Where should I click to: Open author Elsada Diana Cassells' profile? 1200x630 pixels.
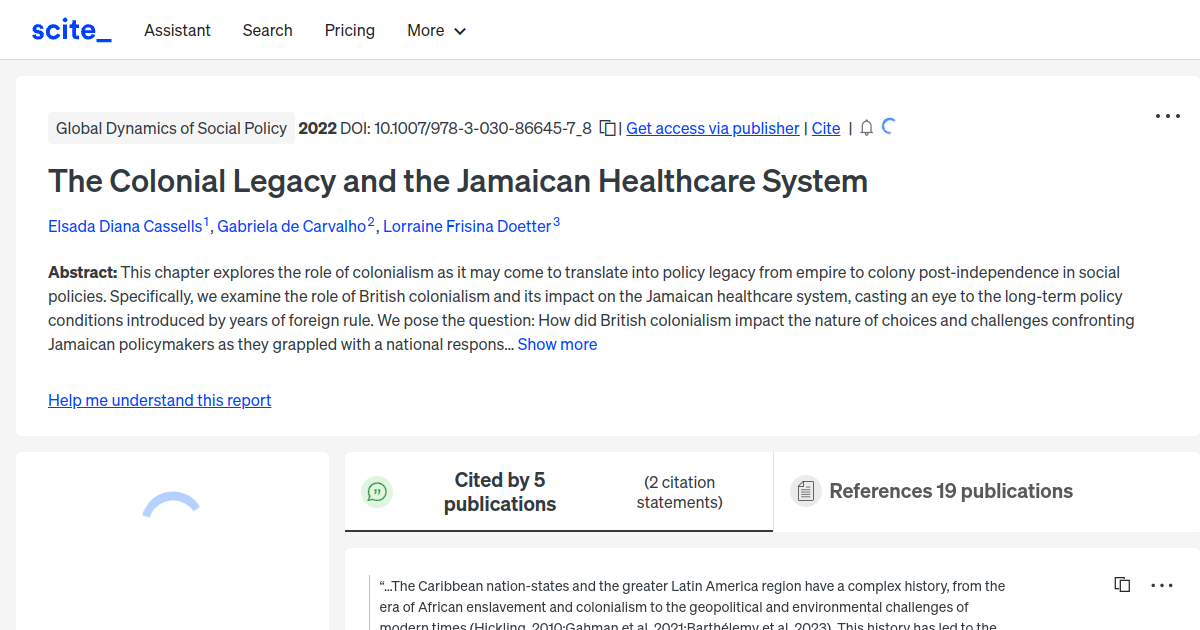[x=126, y=226]
